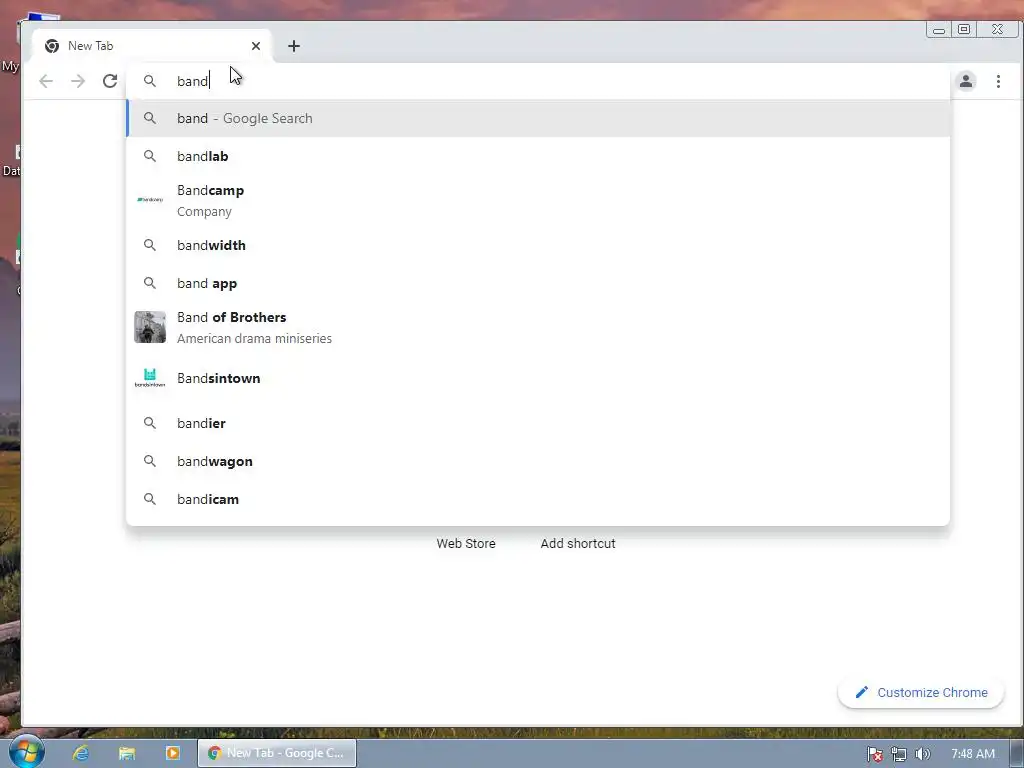Close the New Tab tab
Image resolution: width=1024 pixels, height=768 pixels.
[x=256, y=46]
